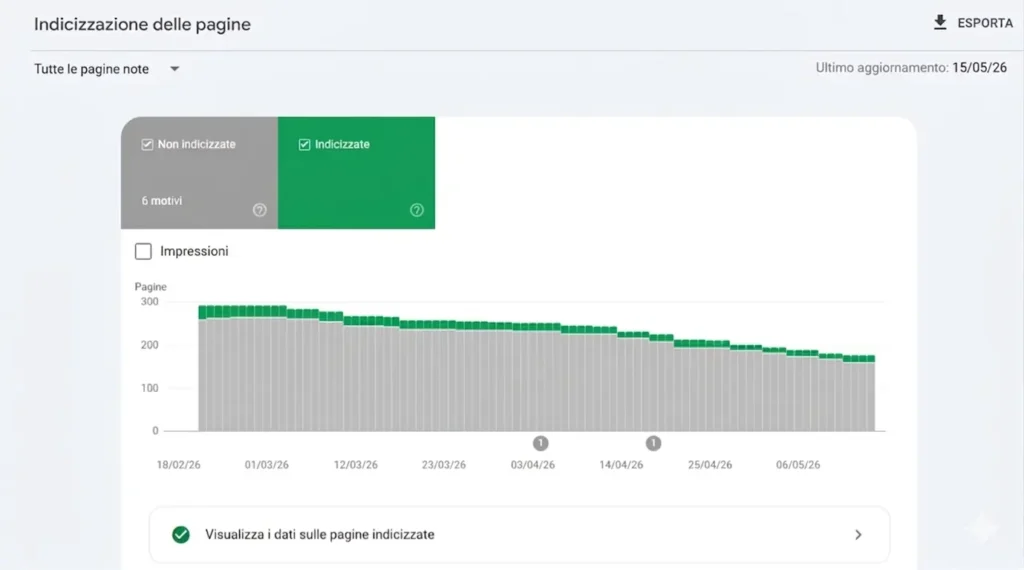This screenshot has height=570, width=1024.
Task: Open Visualizza i dati sulle pagine indicizzate
Action: 519,535
